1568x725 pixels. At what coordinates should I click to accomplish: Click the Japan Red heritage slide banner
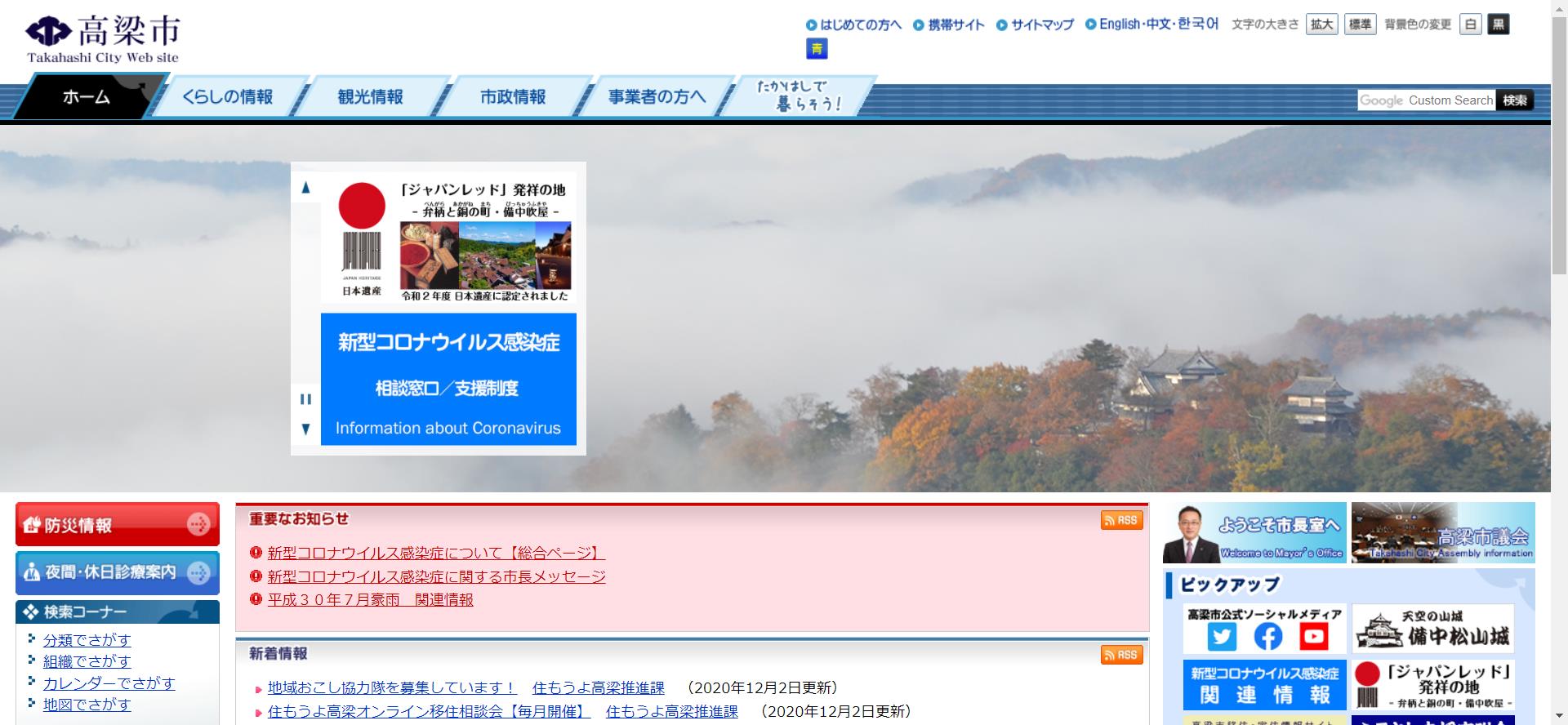(x=448, y=238)
